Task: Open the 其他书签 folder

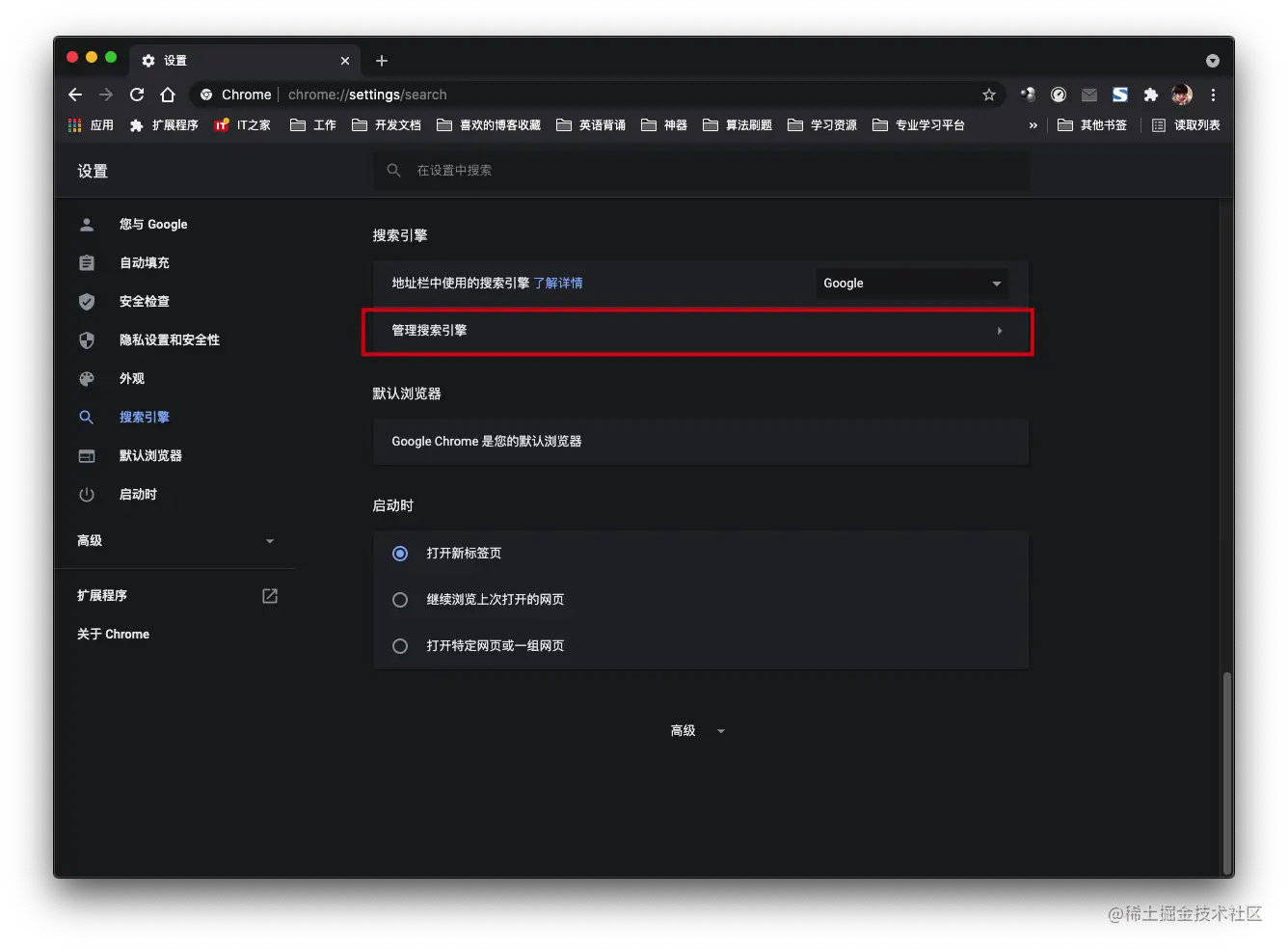Action: tap(1092, 125)
